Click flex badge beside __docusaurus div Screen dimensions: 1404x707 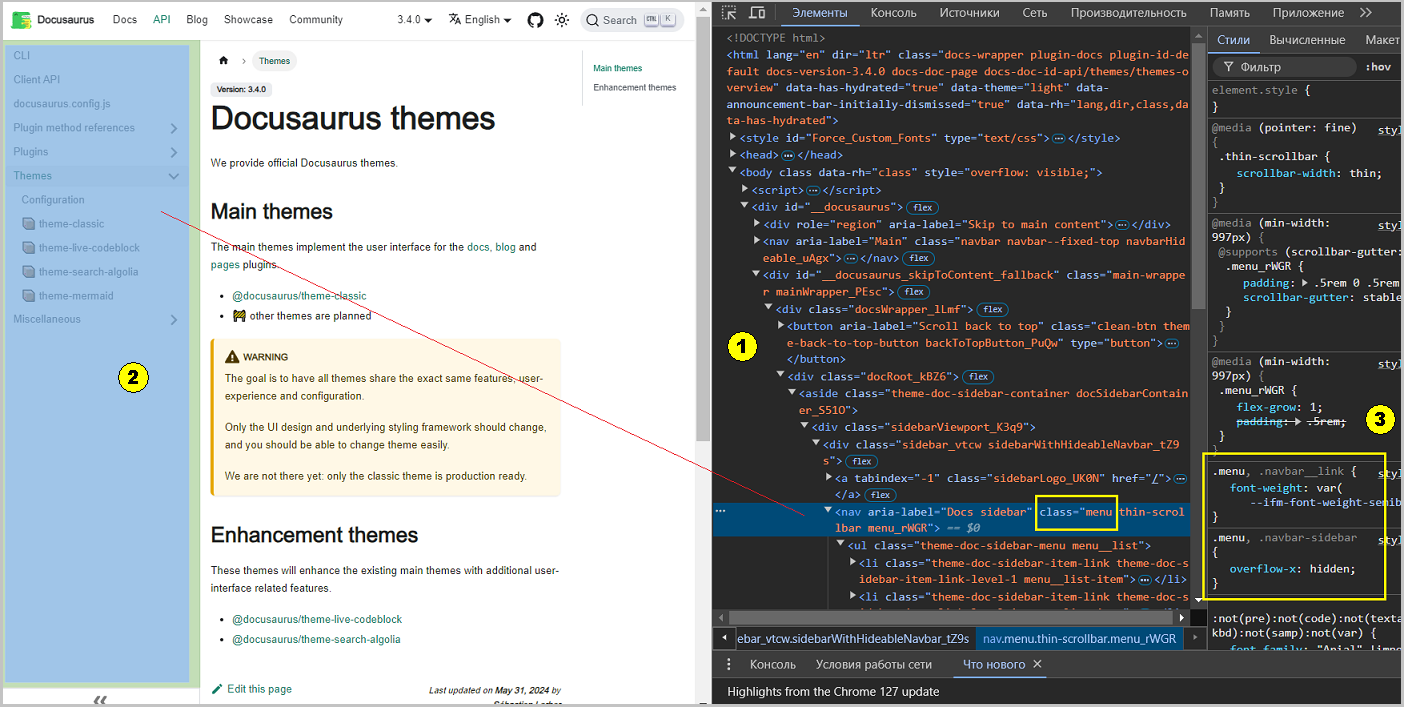point(923,207)
